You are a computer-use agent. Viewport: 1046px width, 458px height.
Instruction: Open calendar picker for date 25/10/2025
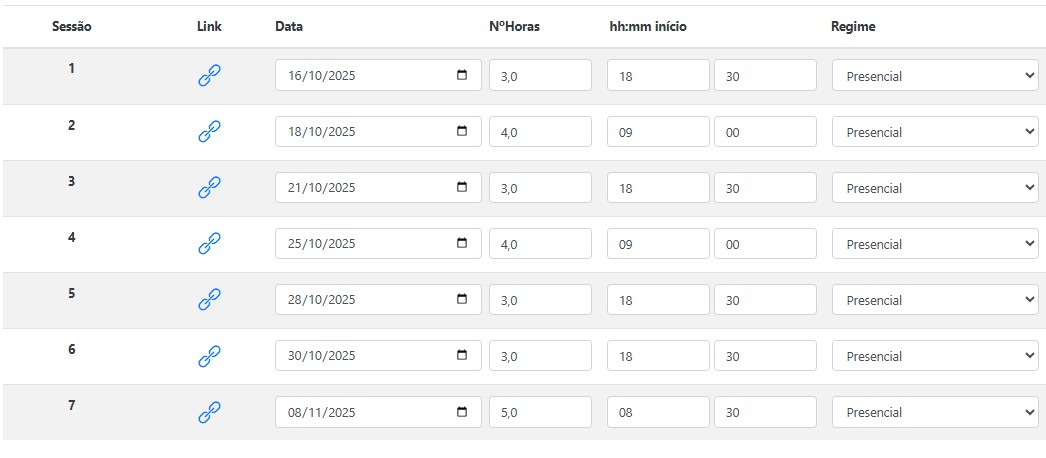coord(461,243)
